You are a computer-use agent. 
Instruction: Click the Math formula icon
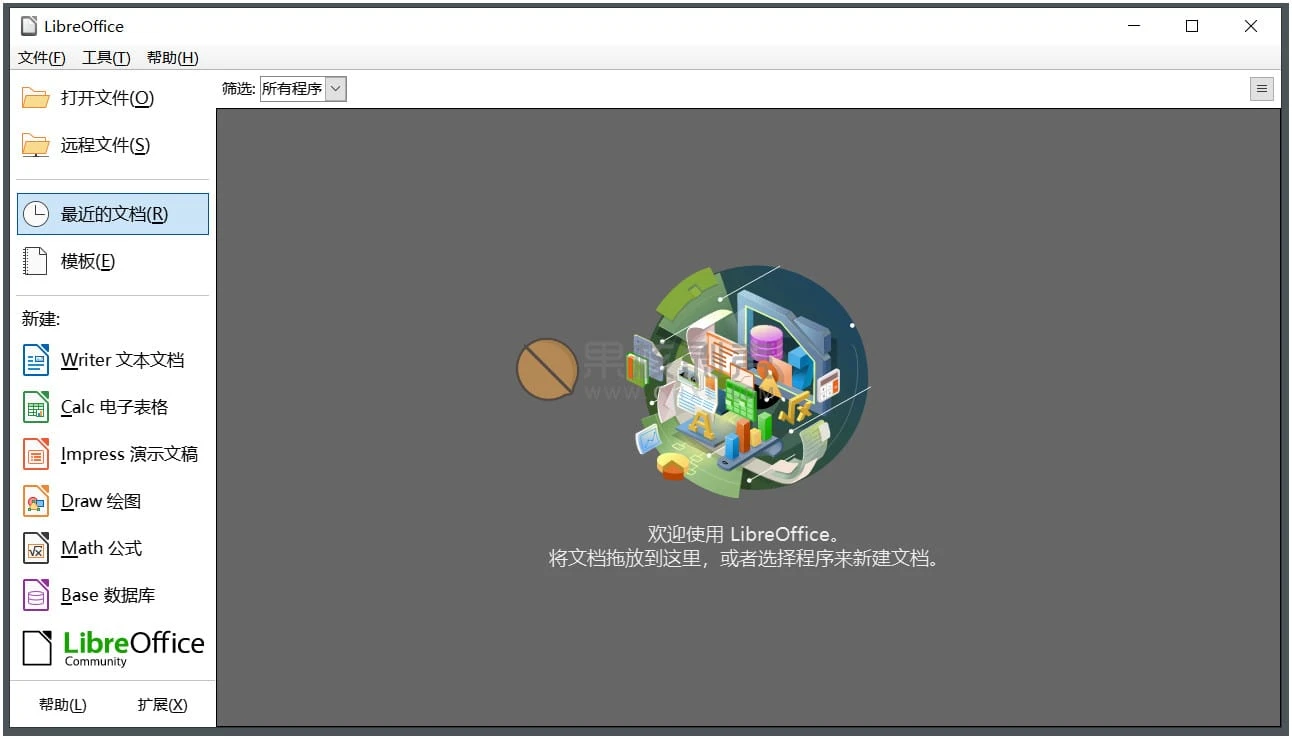pyautogui.click(x=36, y=548)
